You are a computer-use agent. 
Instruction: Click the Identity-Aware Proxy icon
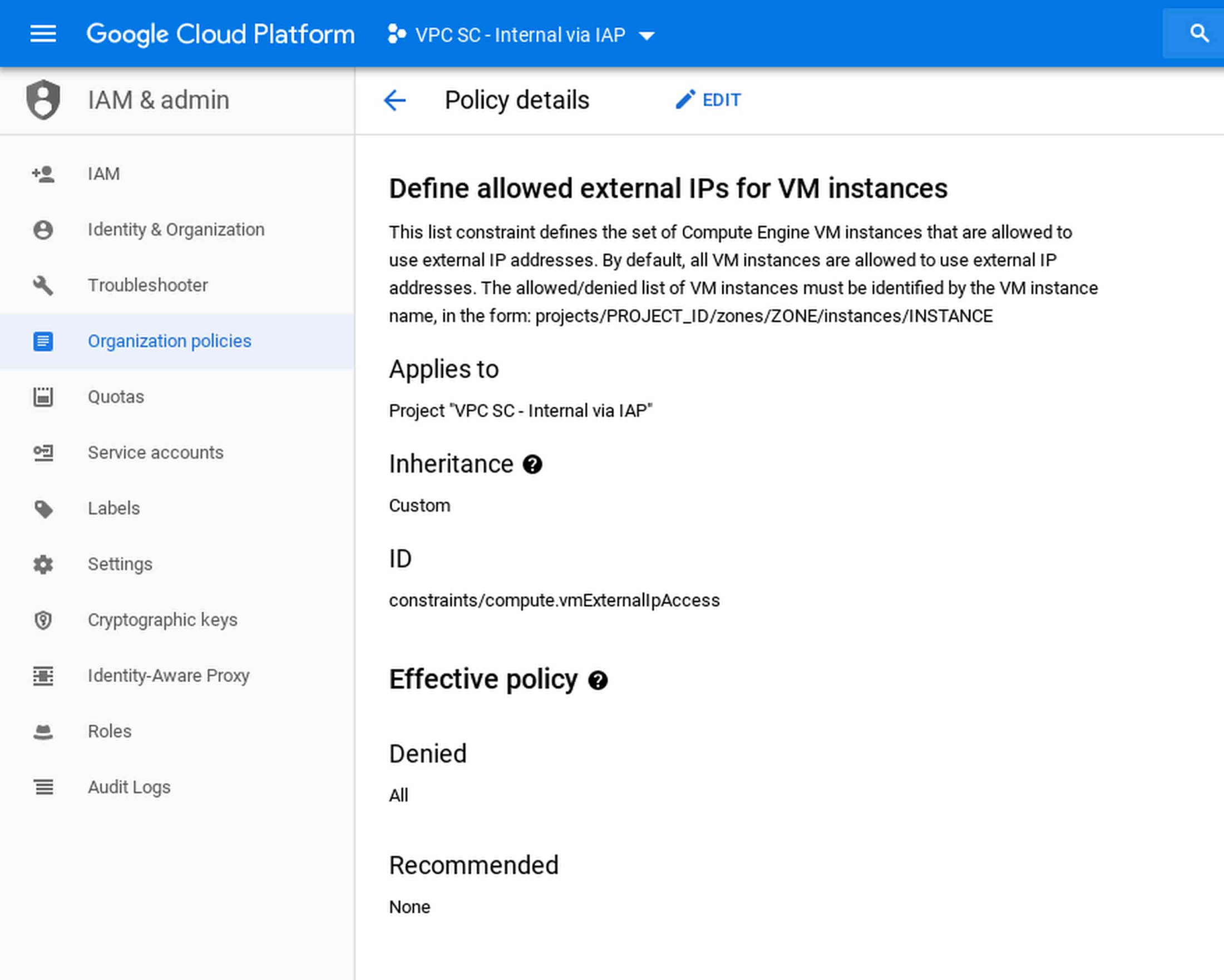43,675
